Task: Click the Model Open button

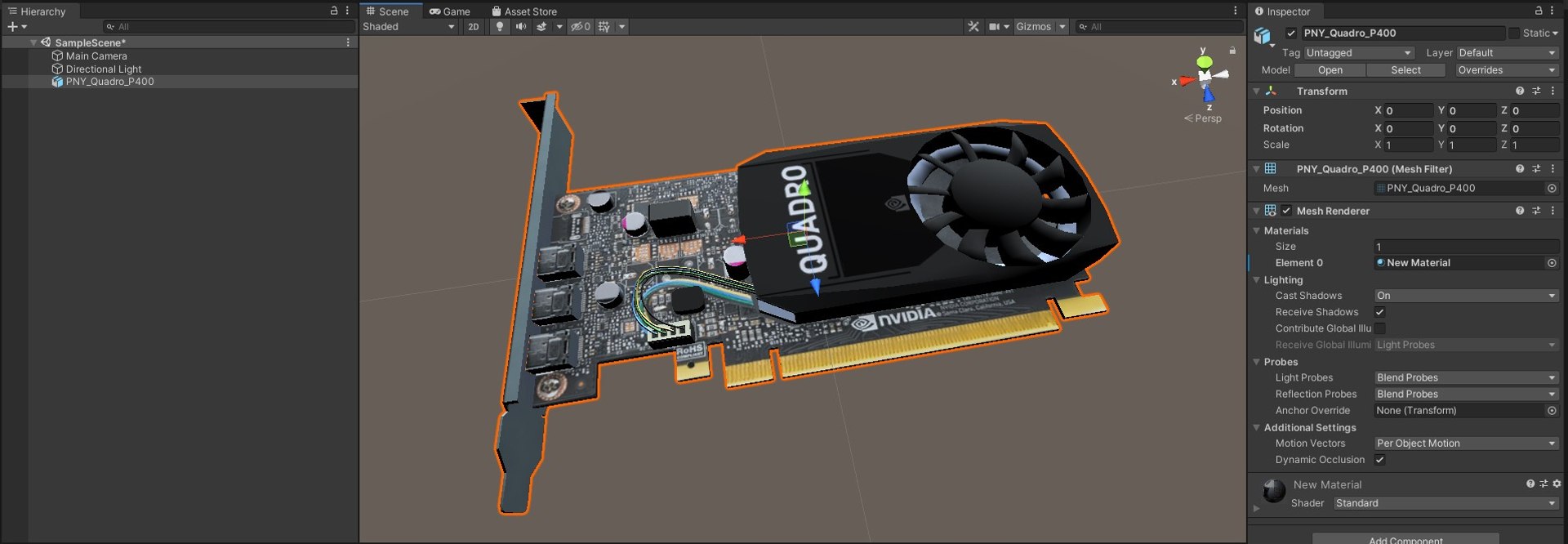Action: pos(1330,70)
